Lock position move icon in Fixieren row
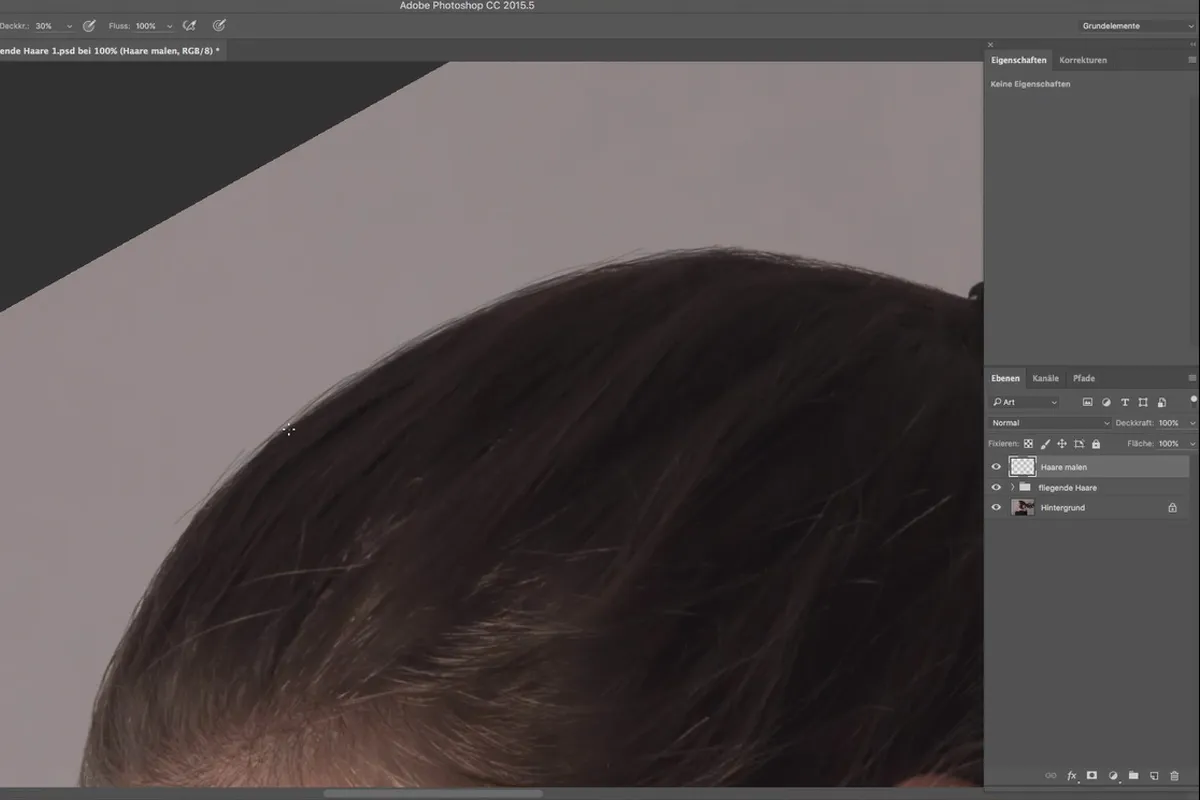The width and height of the screenshot is (1200, 800). pyautogui.click(x=1062, y=444)
